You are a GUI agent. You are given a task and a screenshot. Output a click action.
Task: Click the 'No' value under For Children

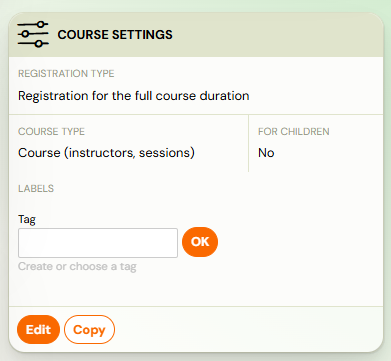coord(266,153)
